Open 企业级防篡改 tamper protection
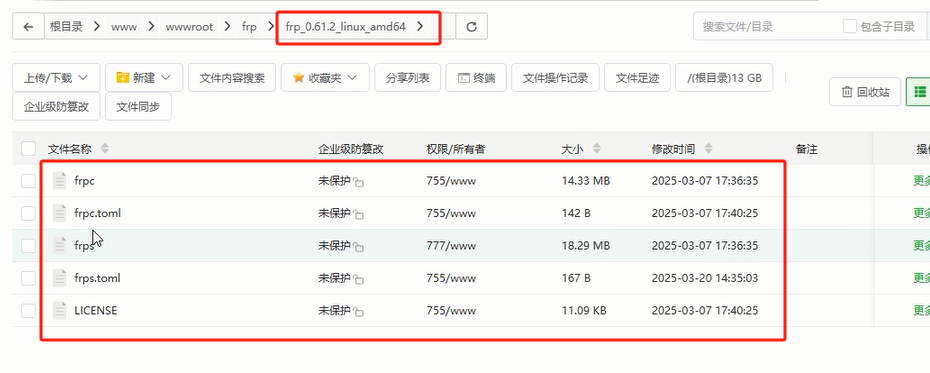This screenshot has height=373, width=930. (56, 106)
